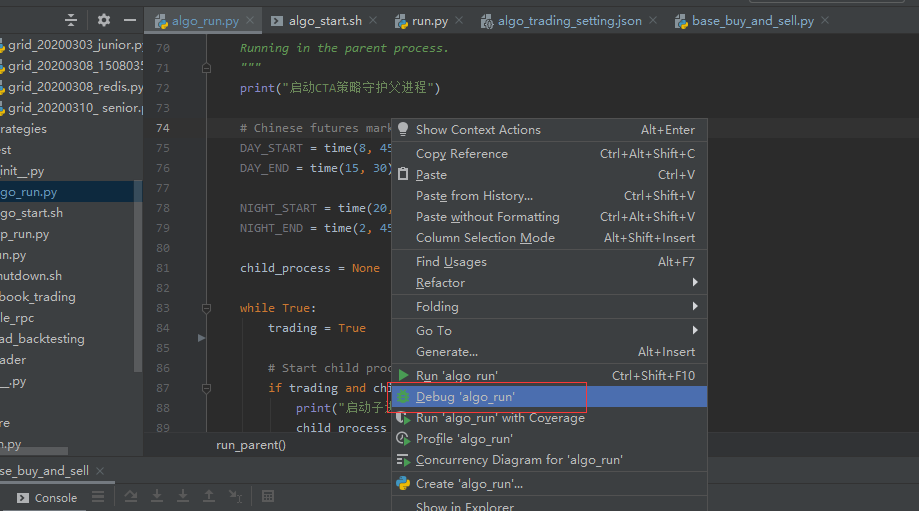Screen dimensions: 919x511
Task: Select Find Usages
Action: click(549, 261)
